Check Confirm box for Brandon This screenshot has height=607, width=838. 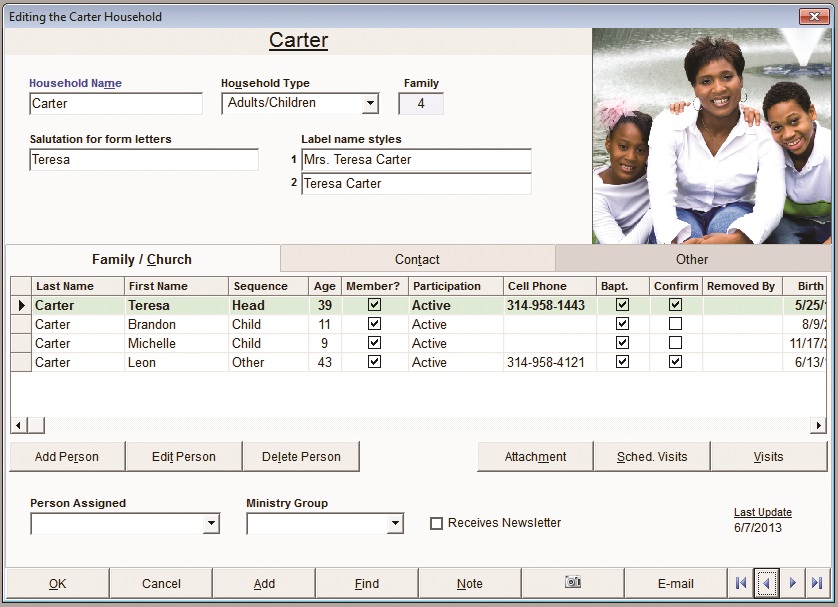pos(675,324)
